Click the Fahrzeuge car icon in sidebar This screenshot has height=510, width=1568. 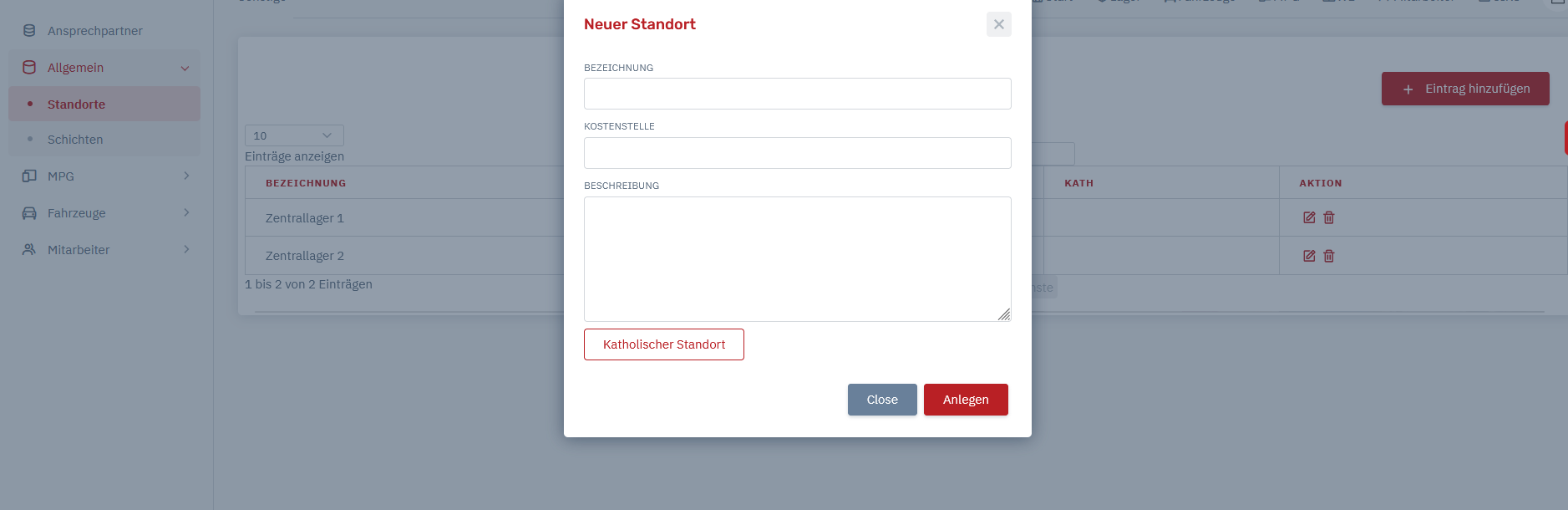pyautogui.click(x=29, y=213)
